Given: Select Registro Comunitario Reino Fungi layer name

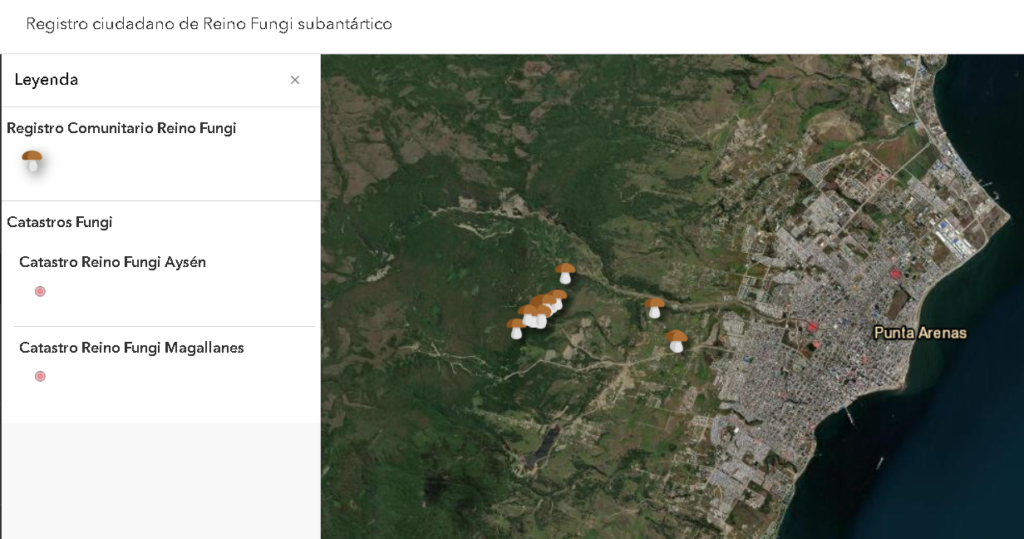Looking at the screenshot, I should 121,129.
